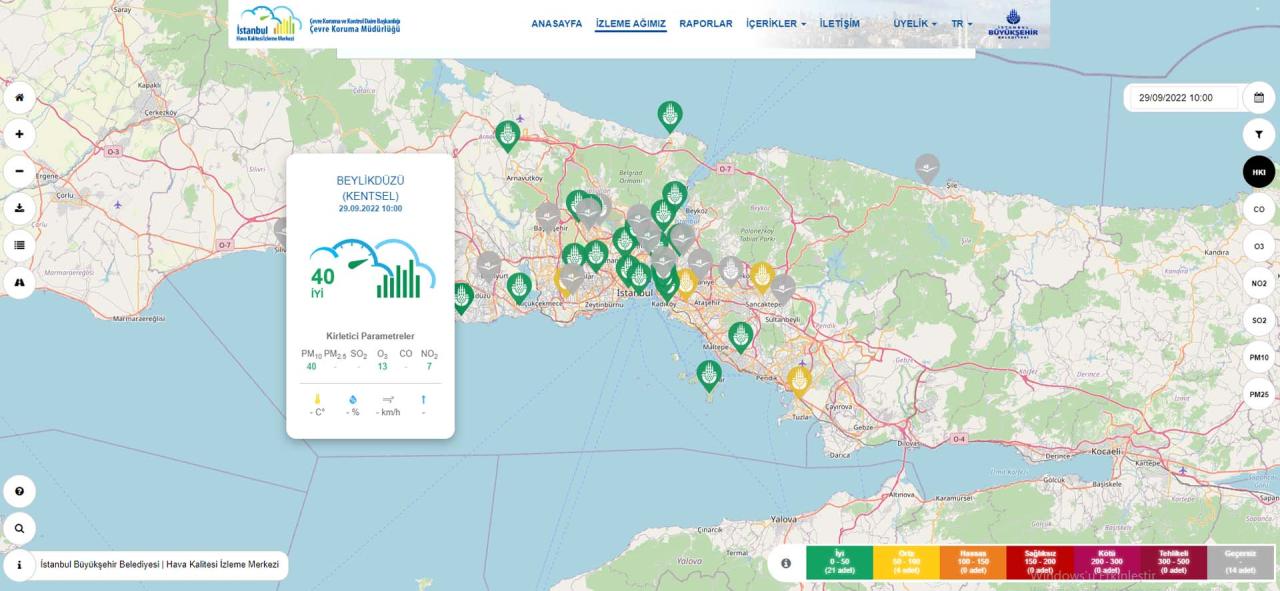Screen dimensions: 1280x591
Task: Select the HKI index toggle
Action: [1259, 172]
